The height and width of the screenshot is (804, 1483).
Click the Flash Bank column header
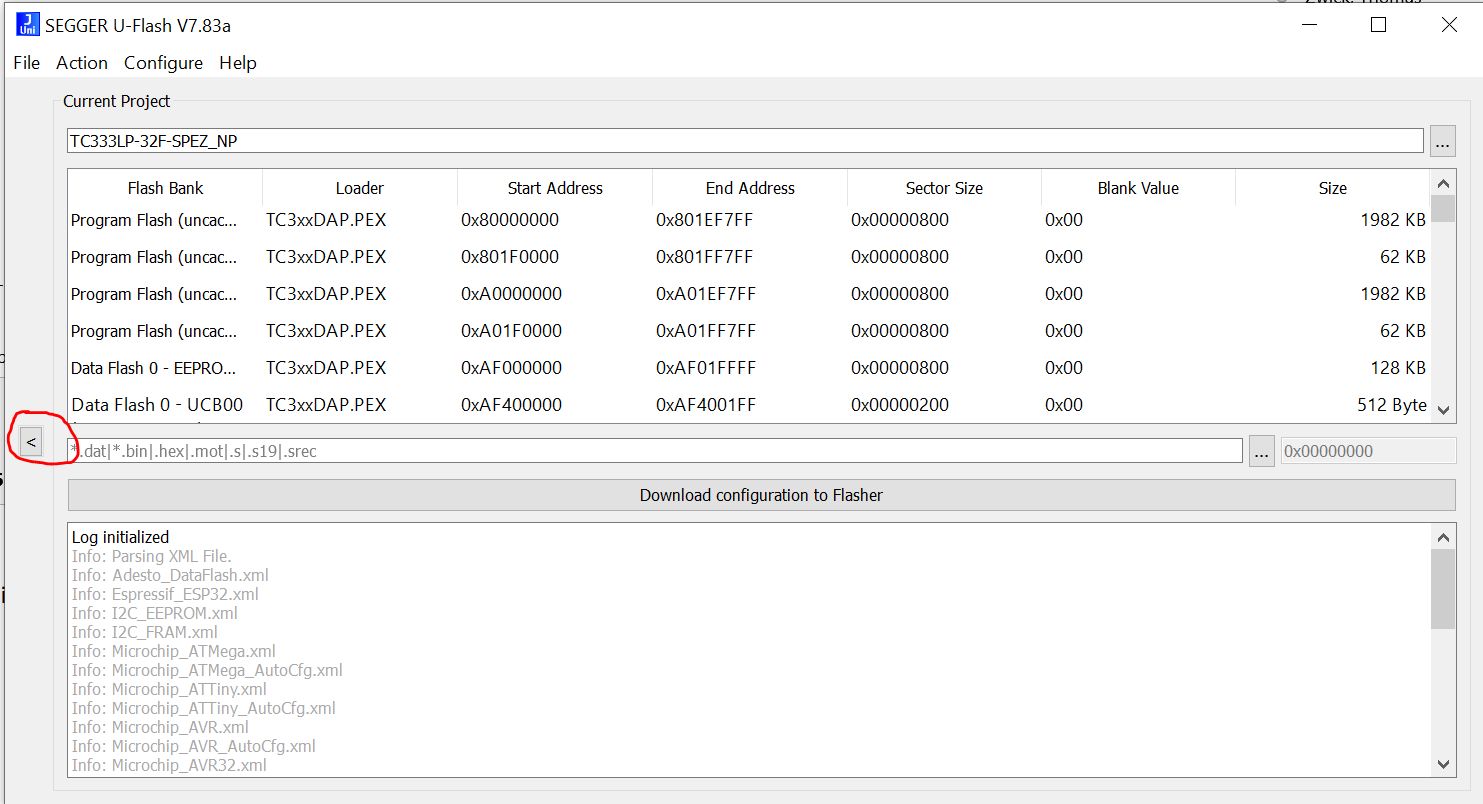pyautogui.click(x=165, y=188)
